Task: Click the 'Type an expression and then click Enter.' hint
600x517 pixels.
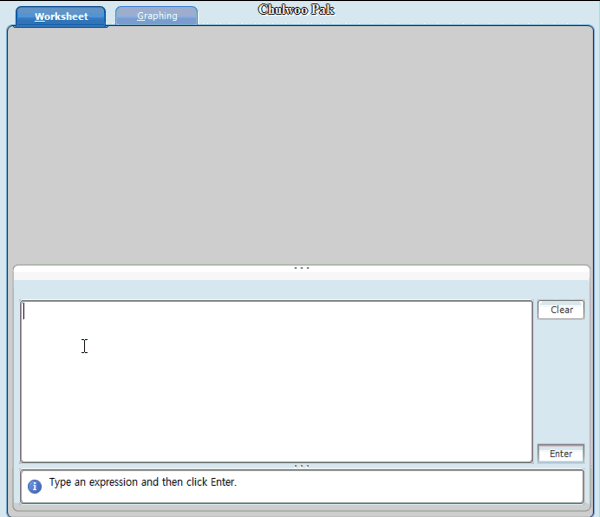Action: 143,482
